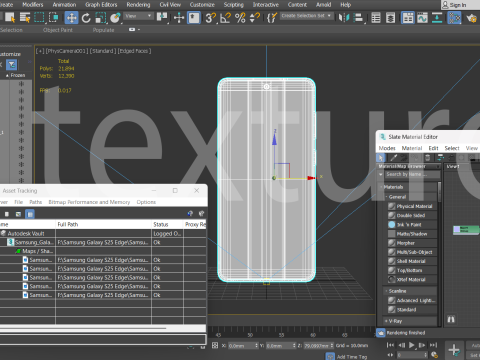Toggle Percent Snap icon

[240, 17]
